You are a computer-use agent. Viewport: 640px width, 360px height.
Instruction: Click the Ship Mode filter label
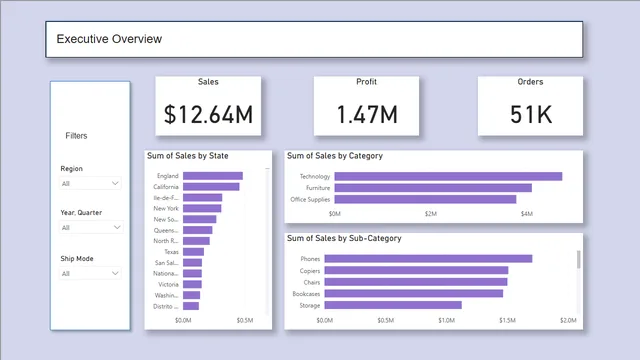(x=77, y=259)
